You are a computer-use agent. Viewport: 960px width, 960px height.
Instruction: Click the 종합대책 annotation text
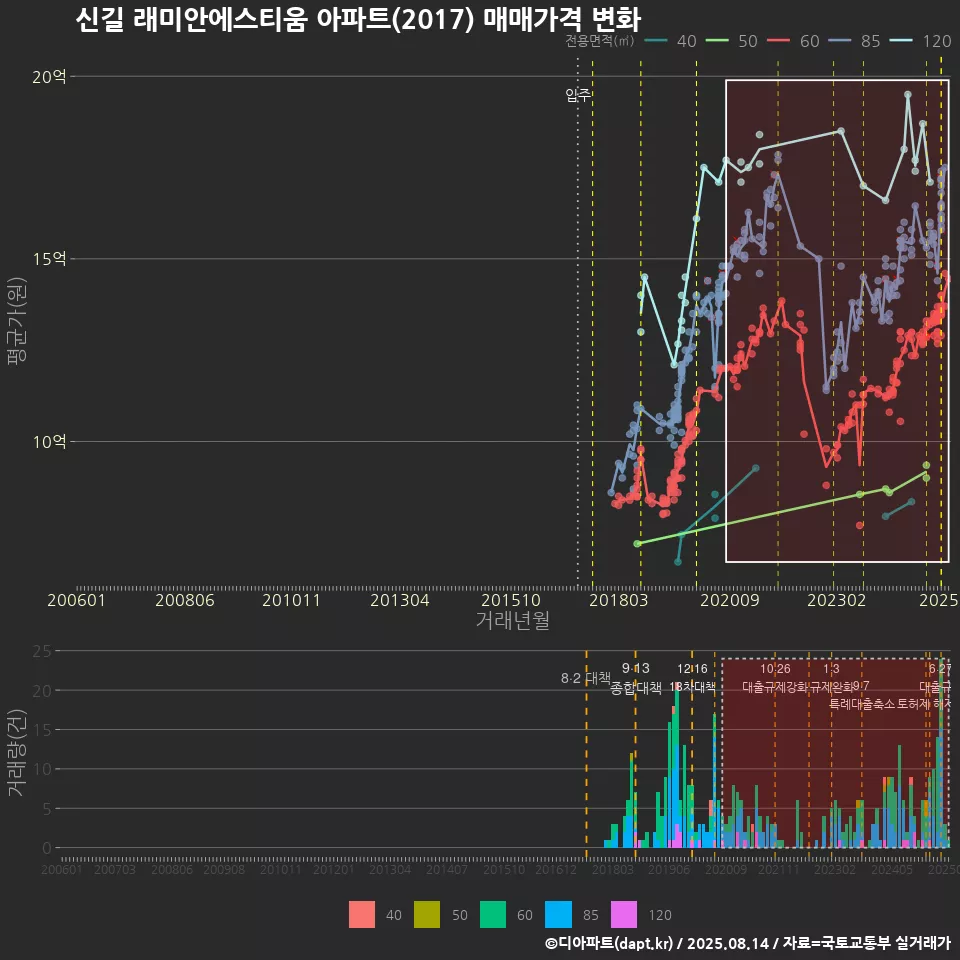pos(636,688)
